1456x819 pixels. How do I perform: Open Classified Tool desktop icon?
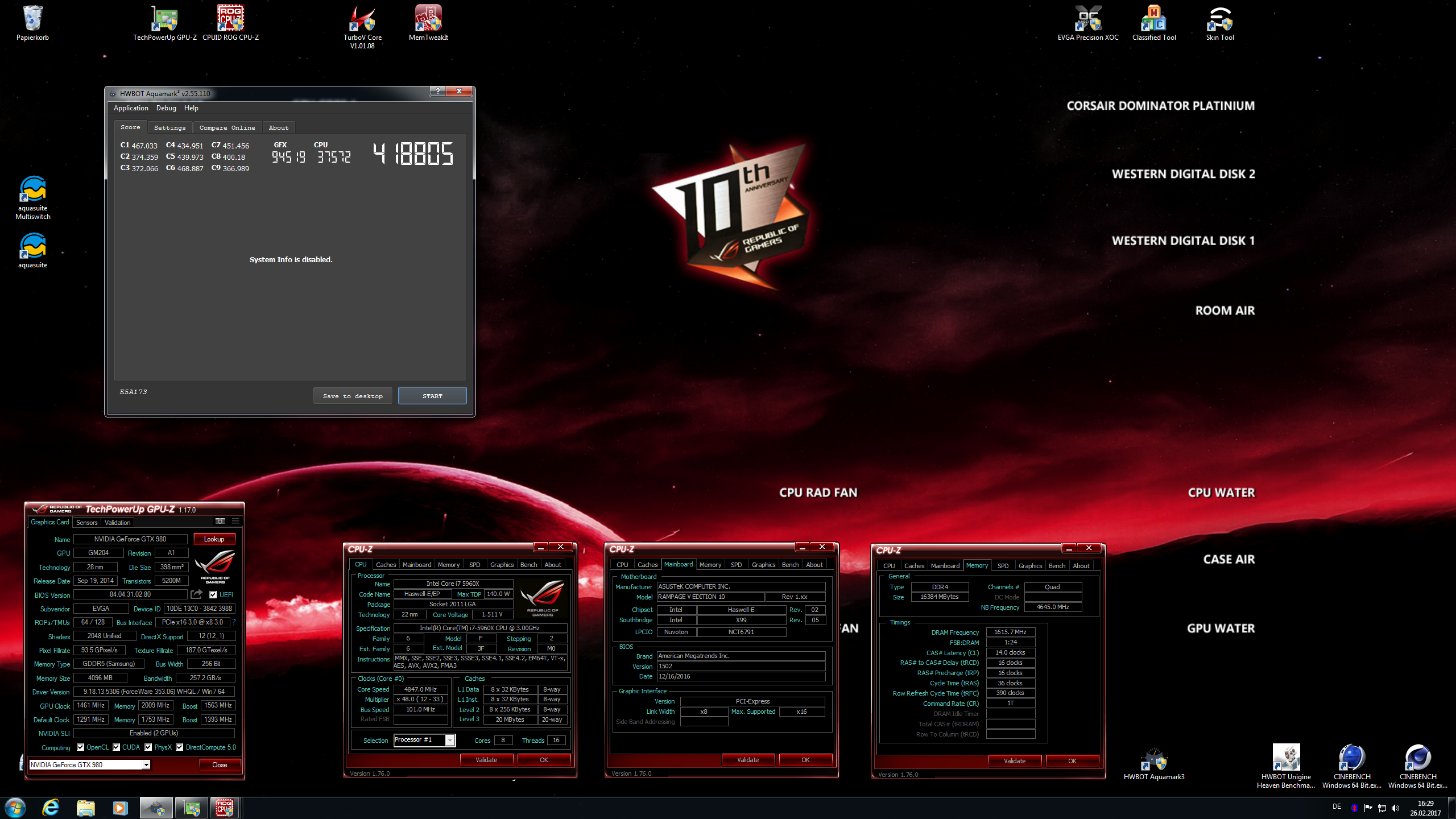[1154, 23]
